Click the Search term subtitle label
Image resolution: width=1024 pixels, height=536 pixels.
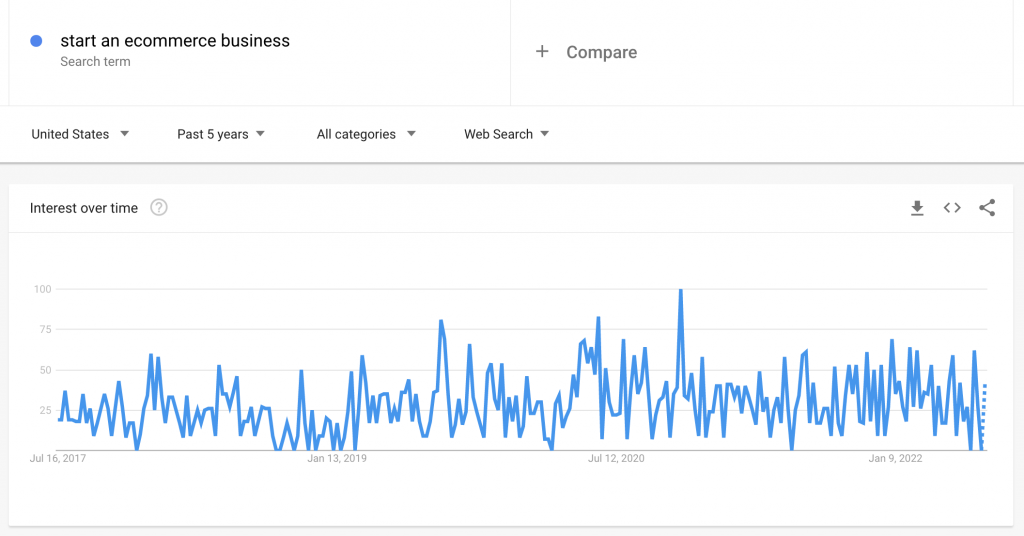click(95, 62)
